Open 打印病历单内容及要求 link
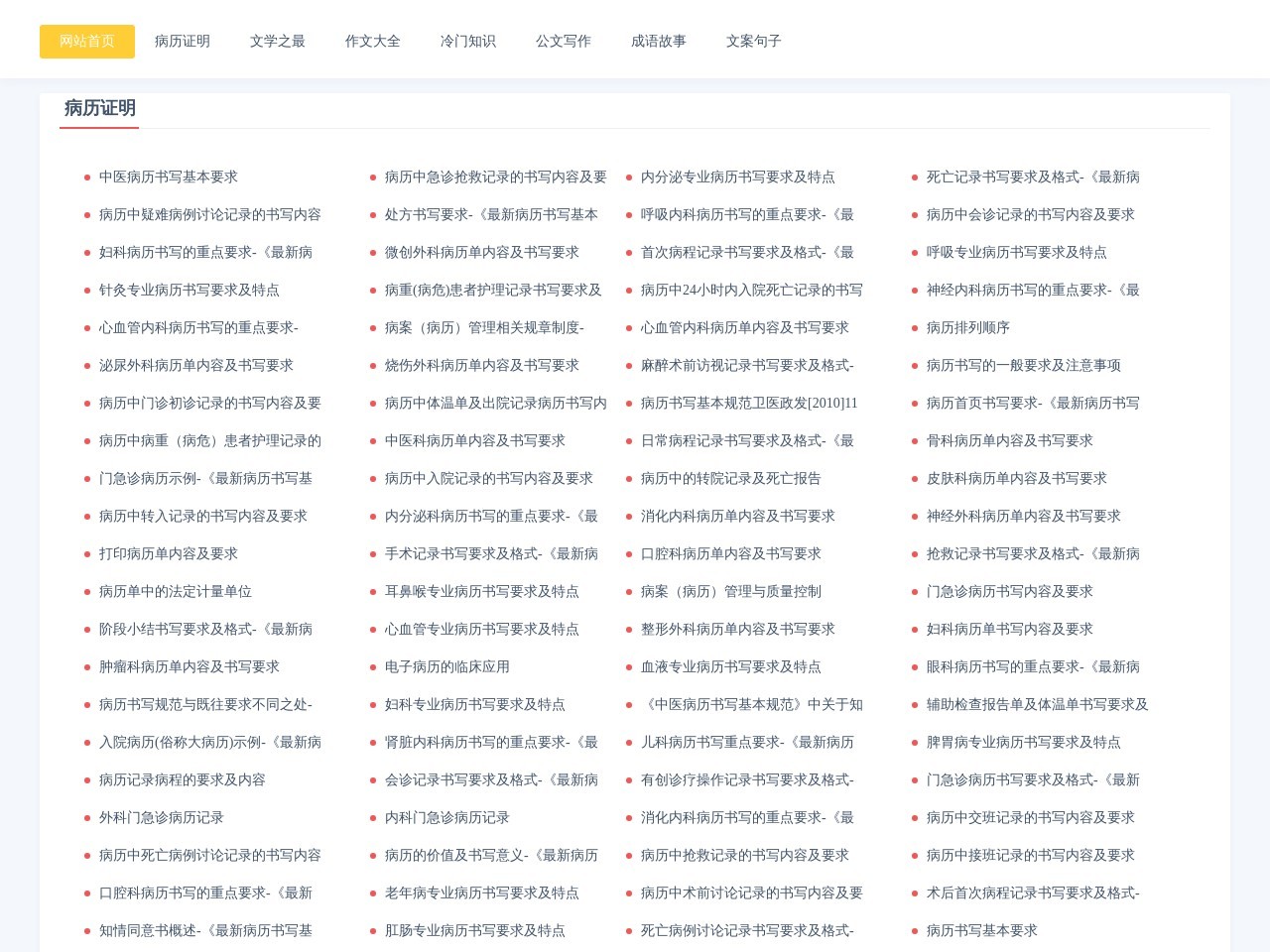The height and width of the screenshot is (952, 1270). pos(169,554)
